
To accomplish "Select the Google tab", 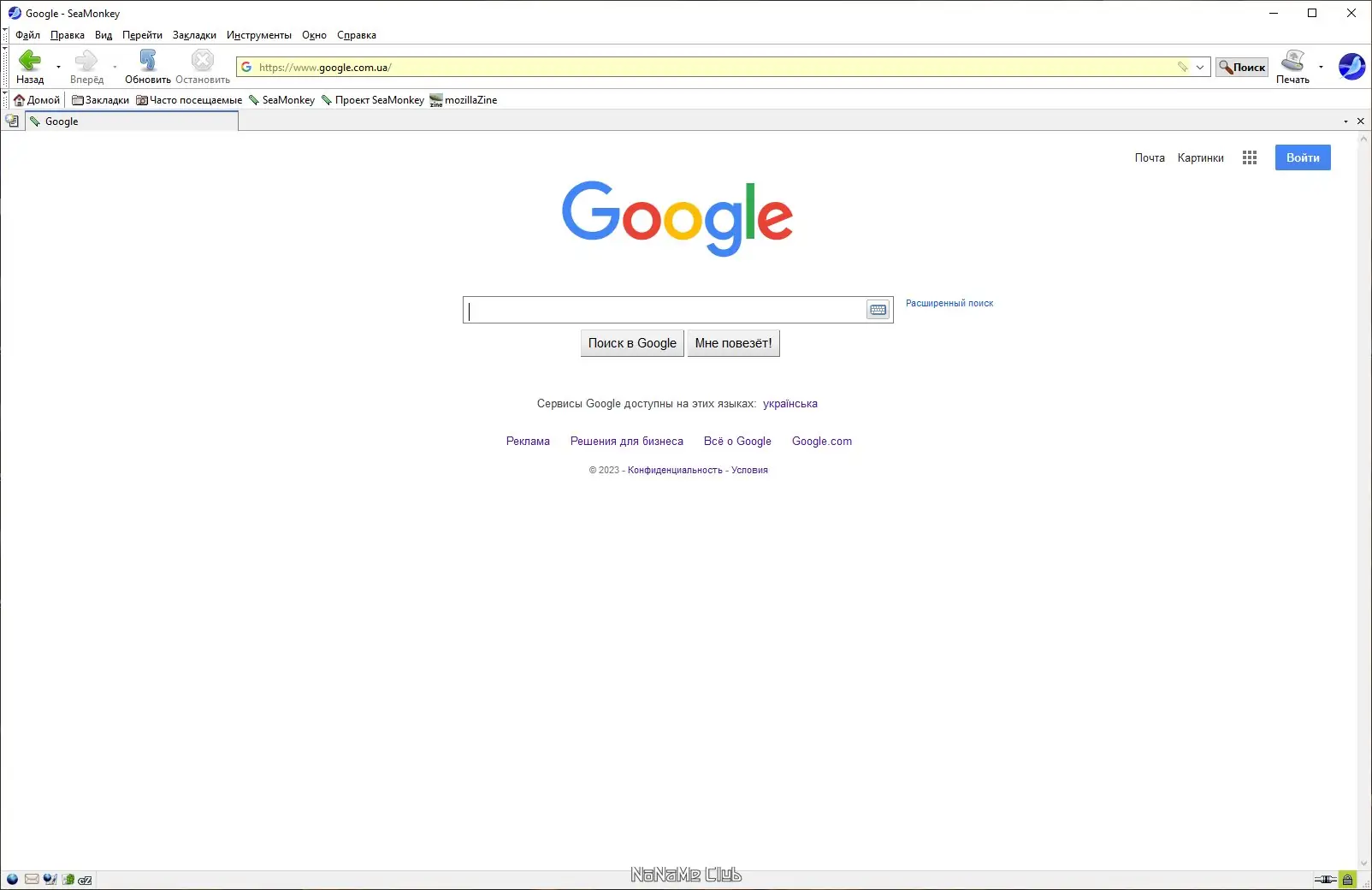I will pyautogui.click(x=132, y=122).
